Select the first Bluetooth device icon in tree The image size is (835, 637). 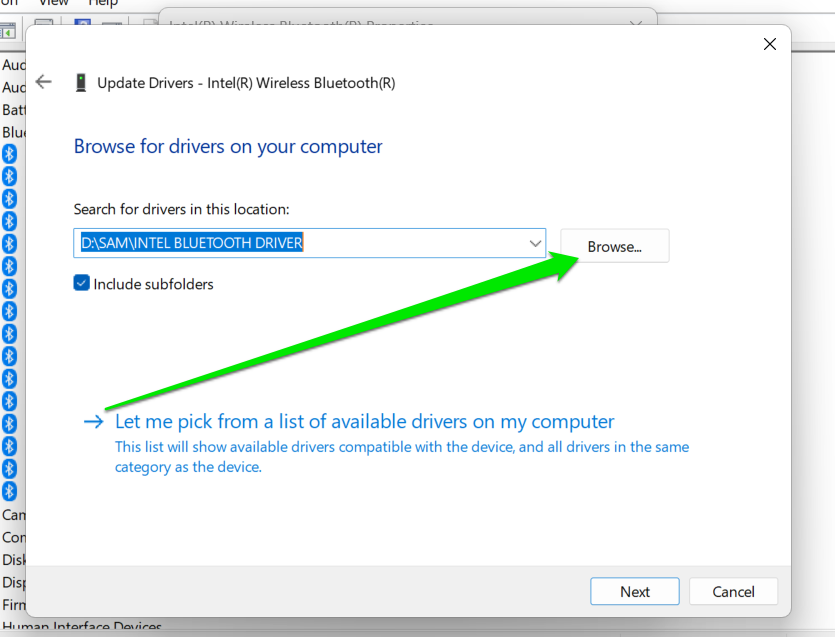10,154
